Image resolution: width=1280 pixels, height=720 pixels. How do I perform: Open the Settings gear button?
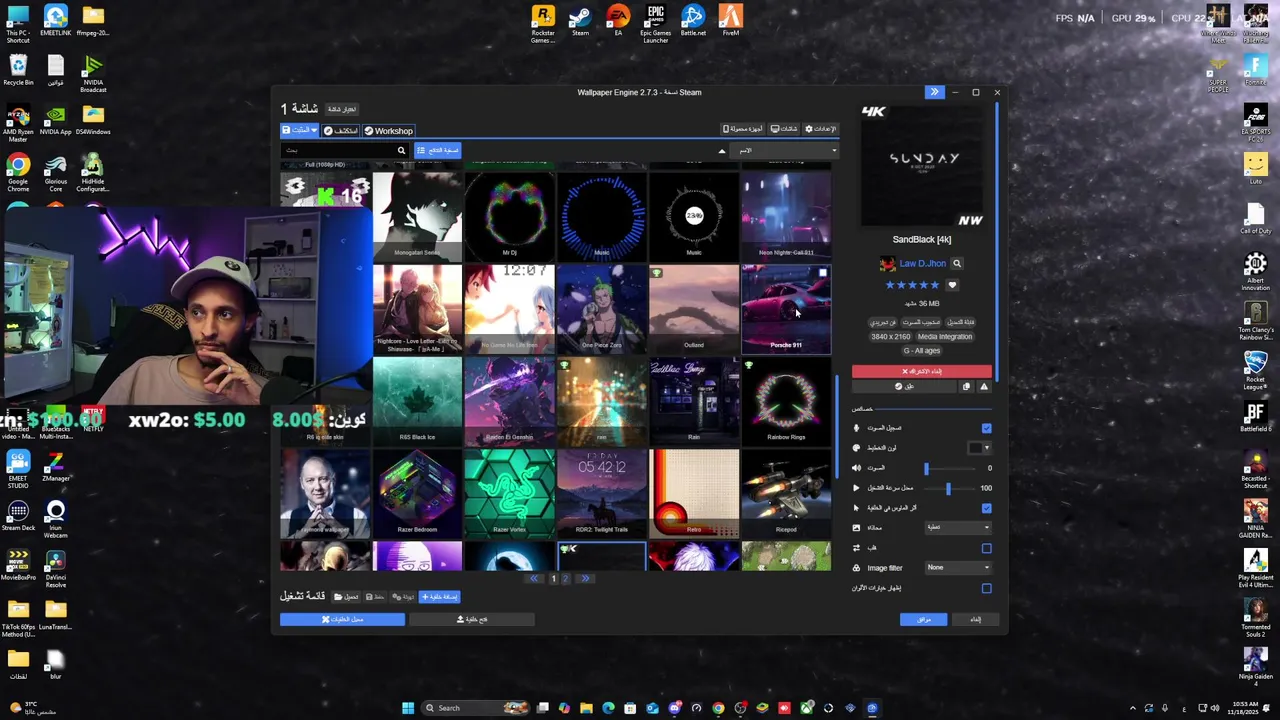tap(820, 129)
